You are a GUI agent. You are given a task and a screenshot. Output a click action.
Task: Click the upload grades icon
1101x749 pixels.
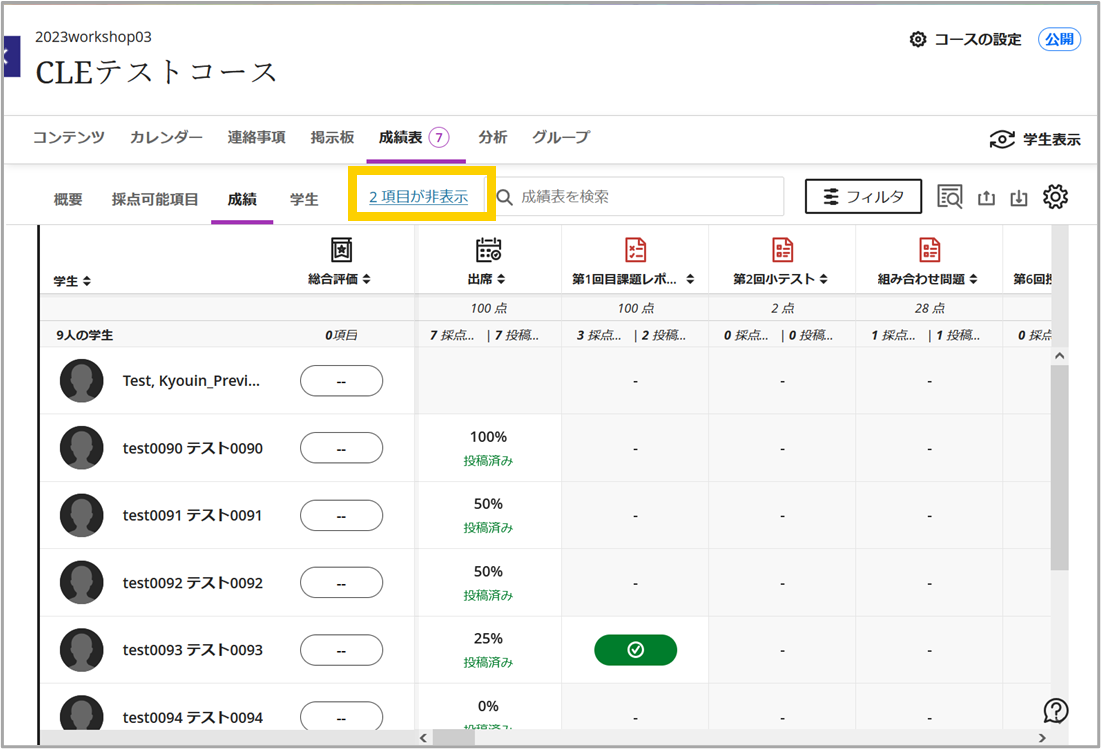[986, 197]
